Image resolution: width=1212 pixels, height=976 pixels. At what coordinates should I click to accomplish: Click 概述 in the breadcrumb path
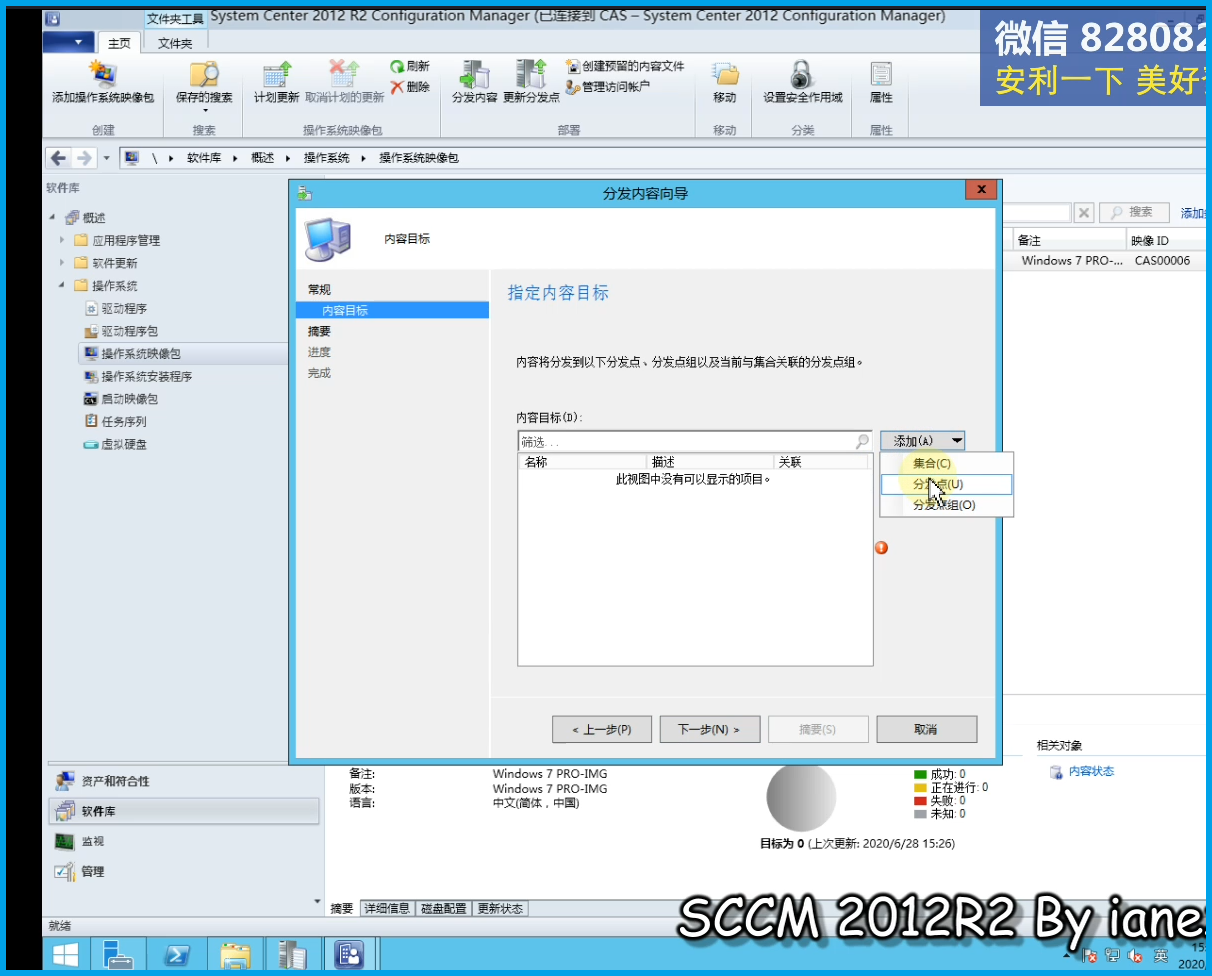263,158
